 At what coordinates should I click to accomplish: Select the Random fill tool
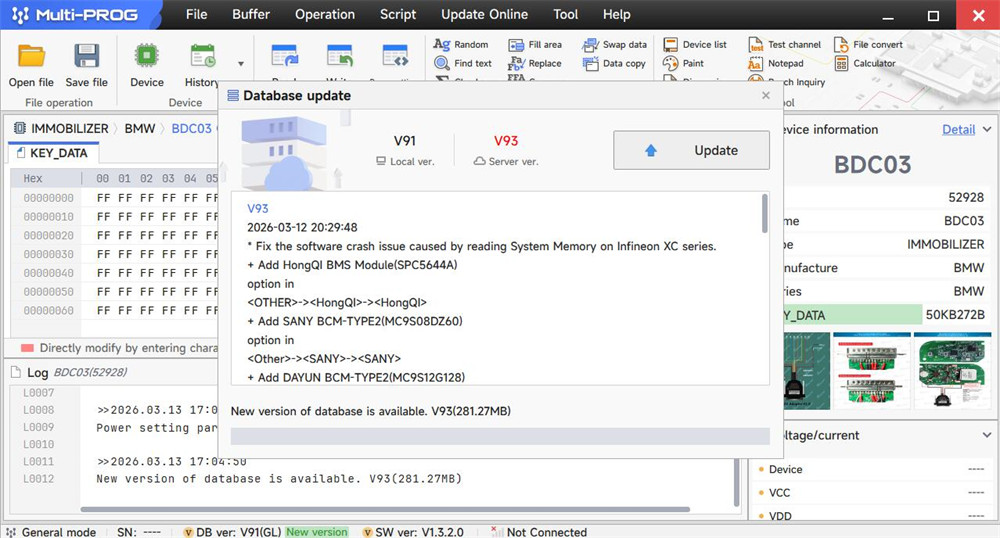(x=461, y=45)
